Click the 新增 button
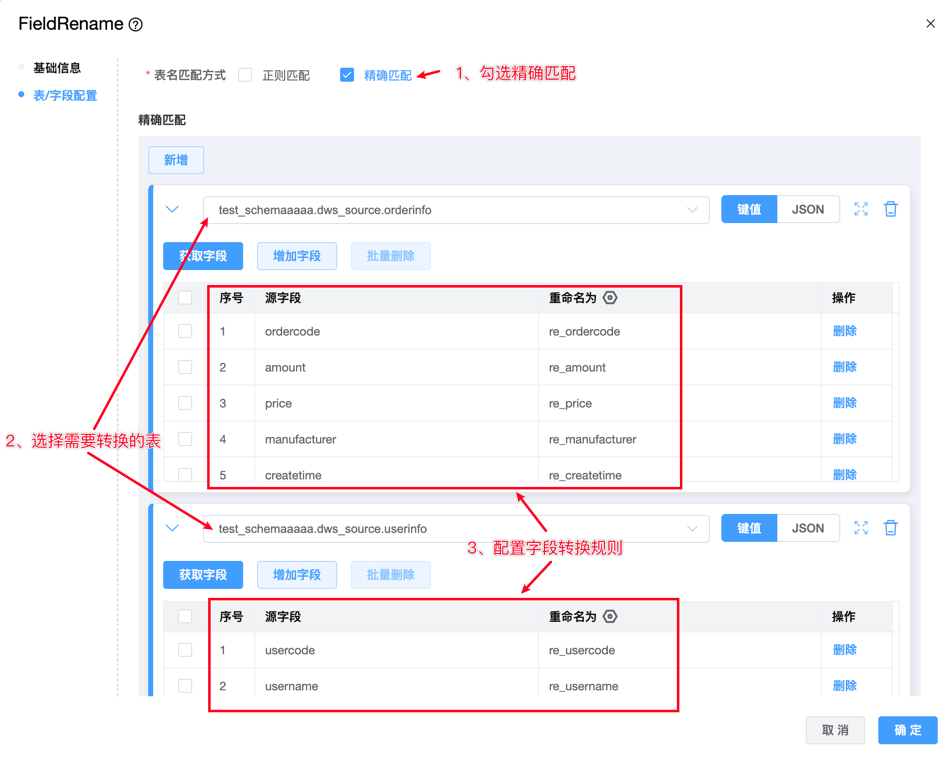The height and width of the screenshot is (759, 951). (x=176, y=160)
